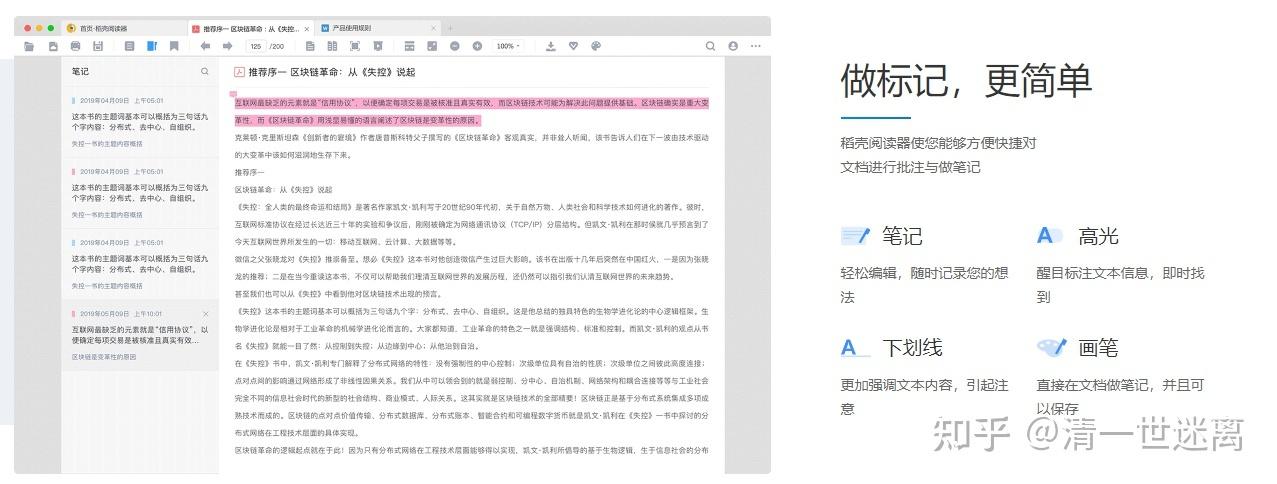Print the document with the printer icon
This screenshot has height=484, width=1277.
pos(75,46)
